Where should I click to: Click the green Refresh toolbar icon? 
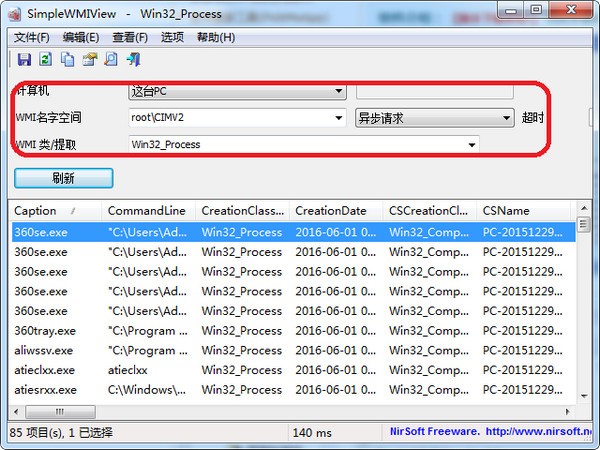coord(46,59)
